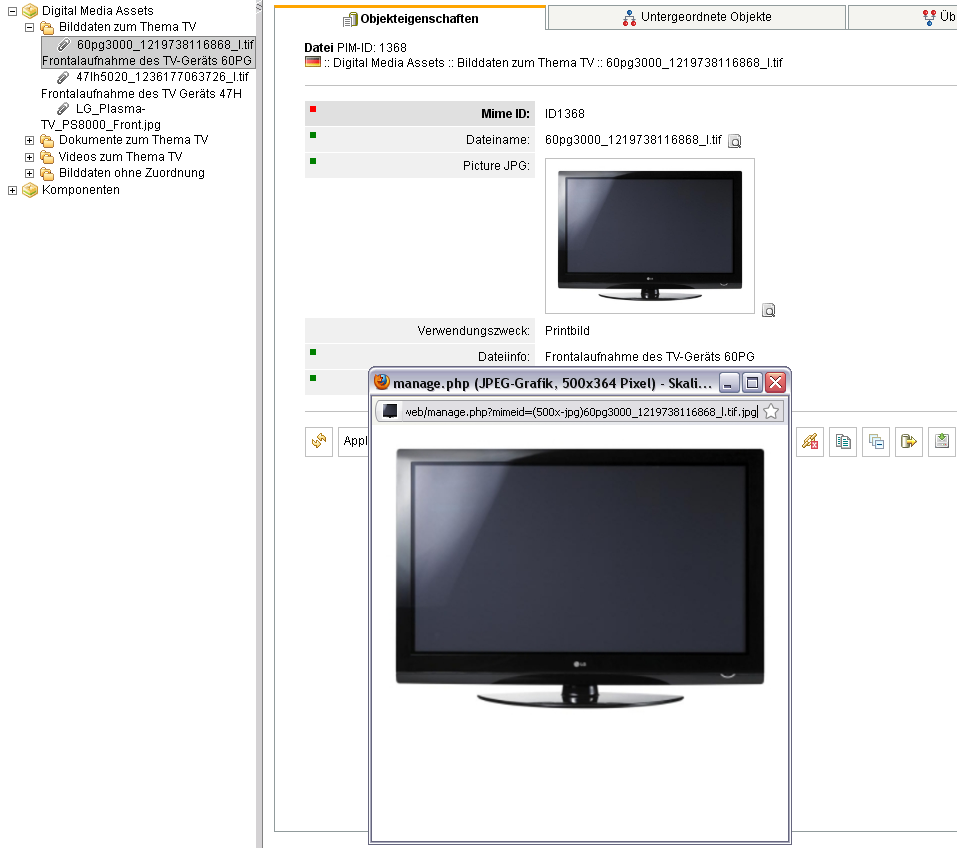
Task: Click magnifier icon beside Picture JPG preview
Action: pos(768,311)
